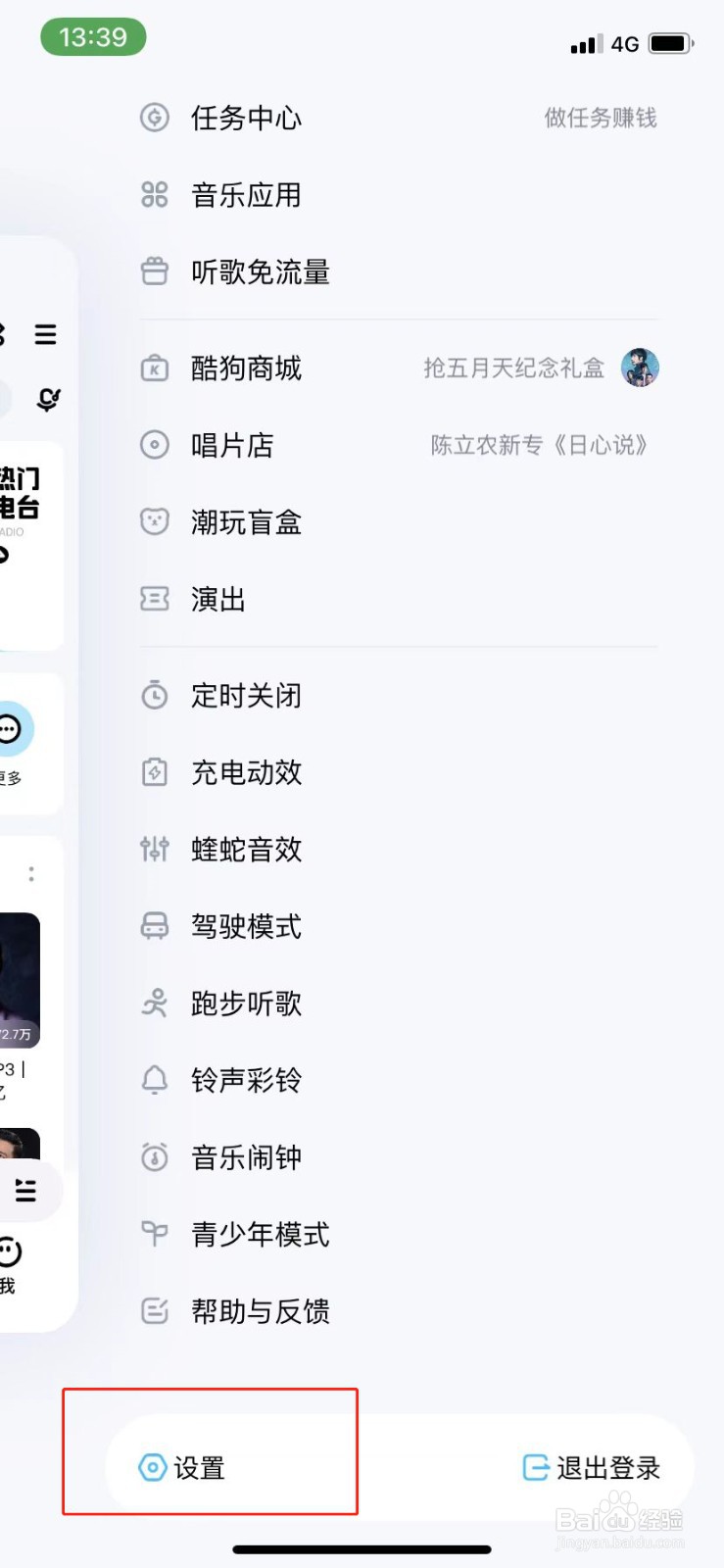The image size is (724, 1568).
Task: Select the 演出 menu item
Action: pyautogui.click(x=399, y=599)
